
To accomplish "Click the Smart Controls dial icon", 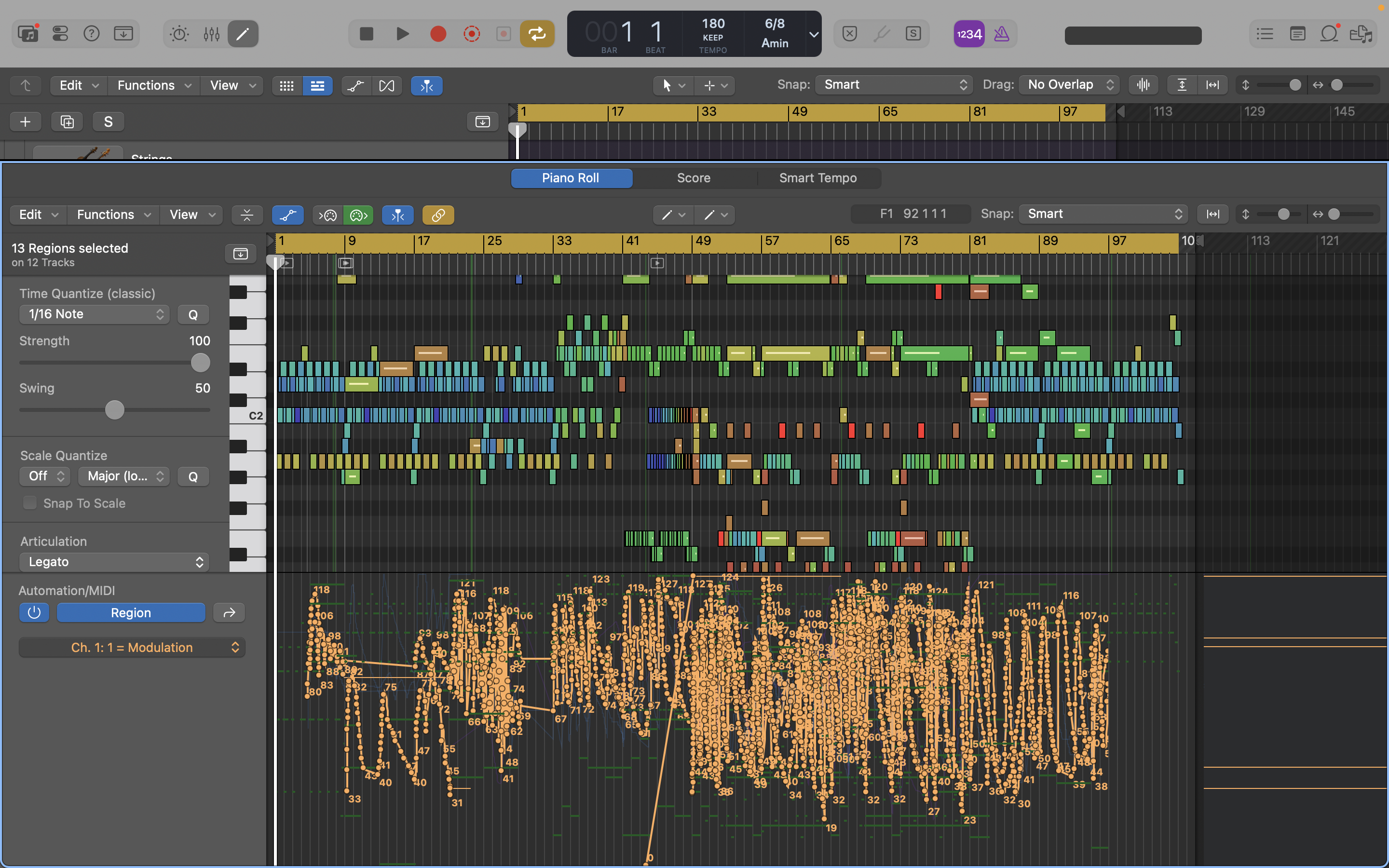I will click(179, 34).
